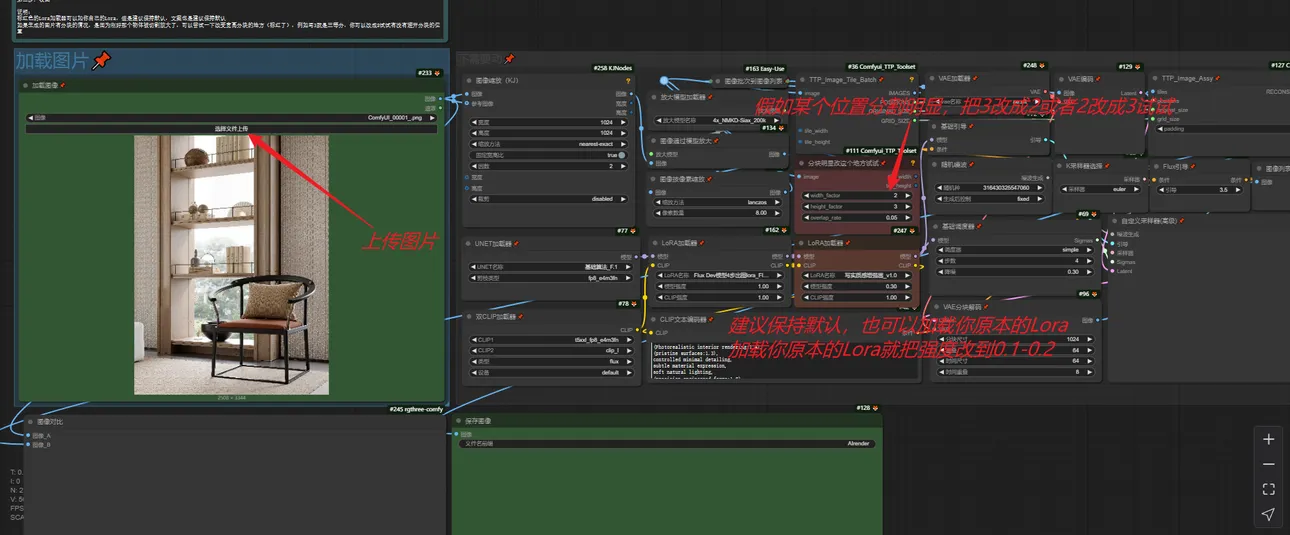Collapse the CLIP文本编码器 node via its dot
Screen dimensions: 1290x535
(654, 319)
